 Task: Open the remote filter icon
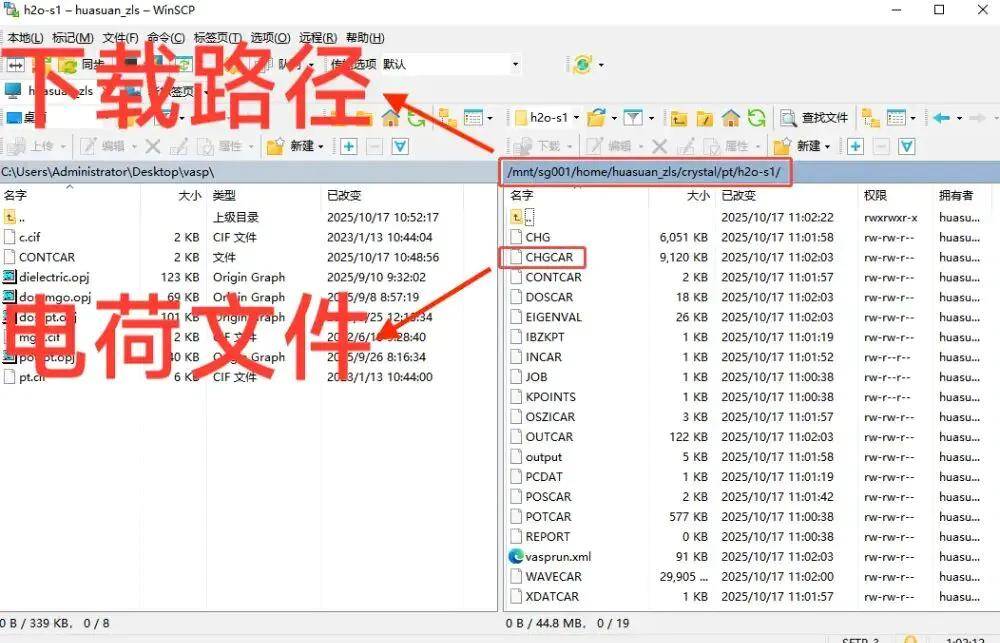[x=632, y=118]
